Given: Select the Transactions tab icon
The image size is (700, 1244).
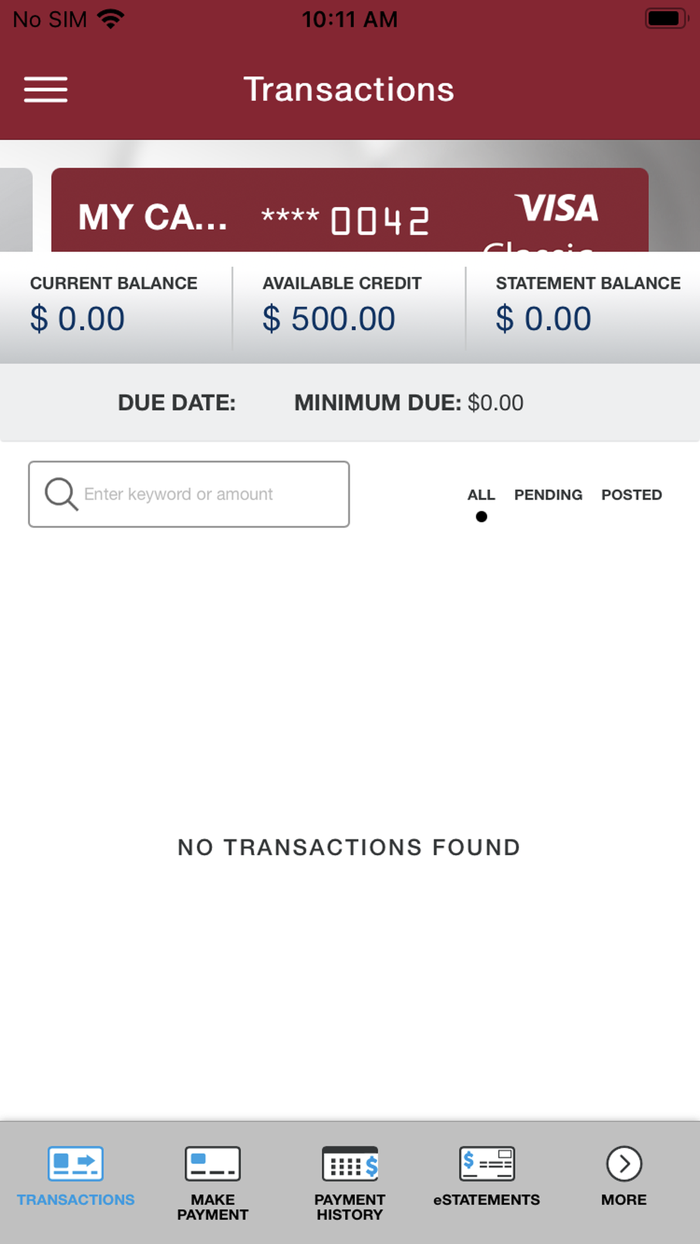Looking at the screenshot, I should pyautogui.click(x=75, y=1163).
